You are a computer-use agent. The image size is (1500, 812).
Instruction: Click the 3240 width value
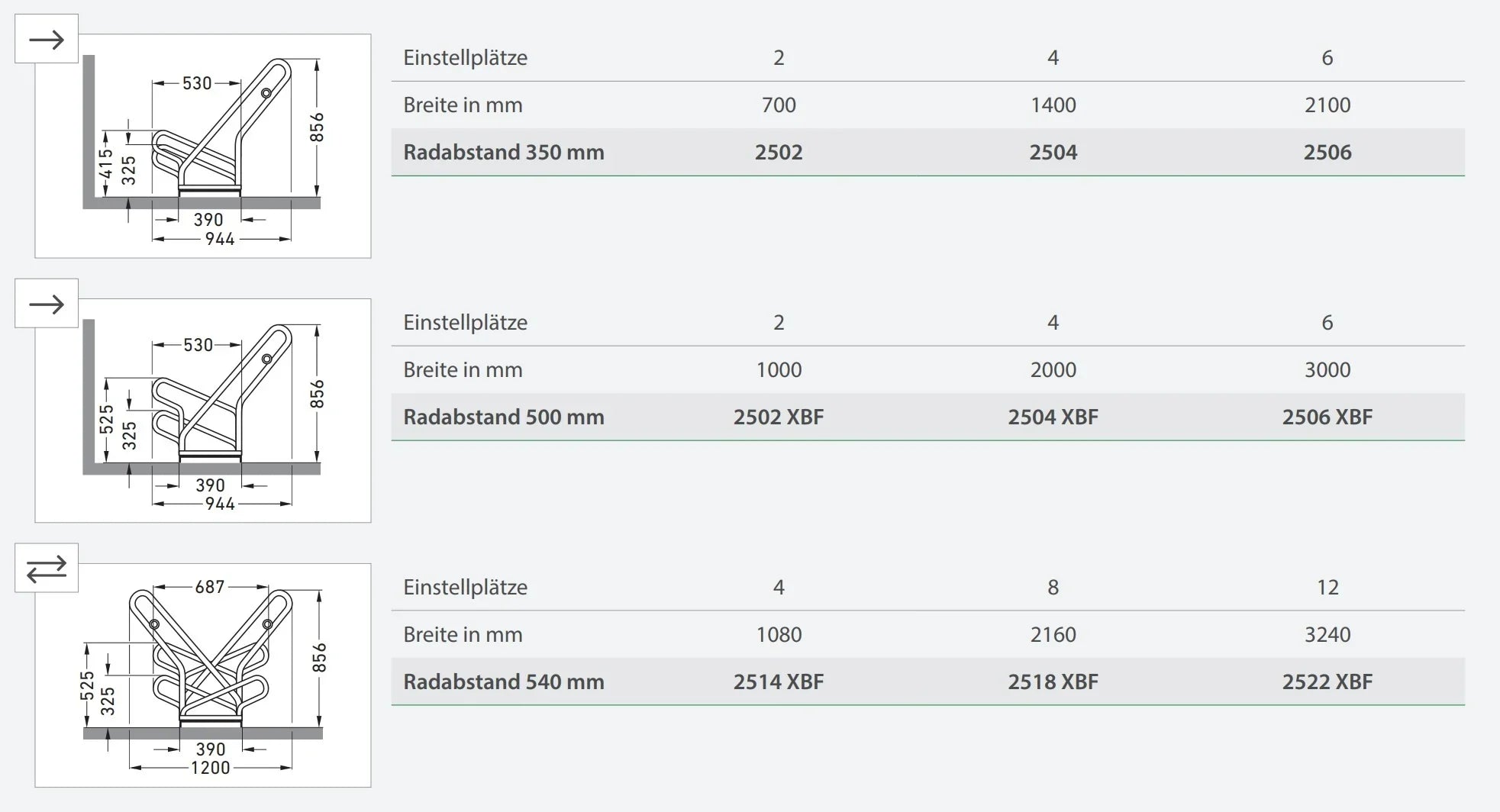point(1327,634)
